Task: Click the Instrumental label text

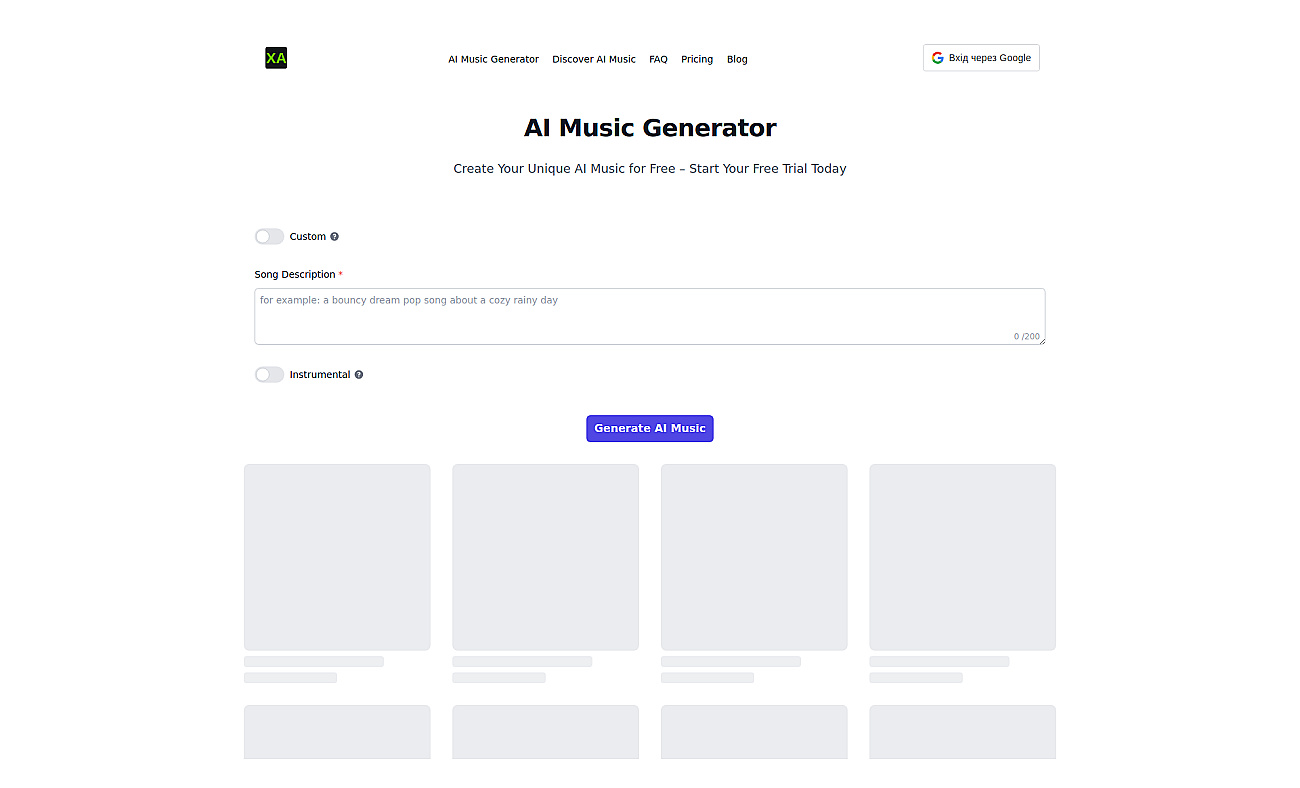Action: (x=320, y=375)
